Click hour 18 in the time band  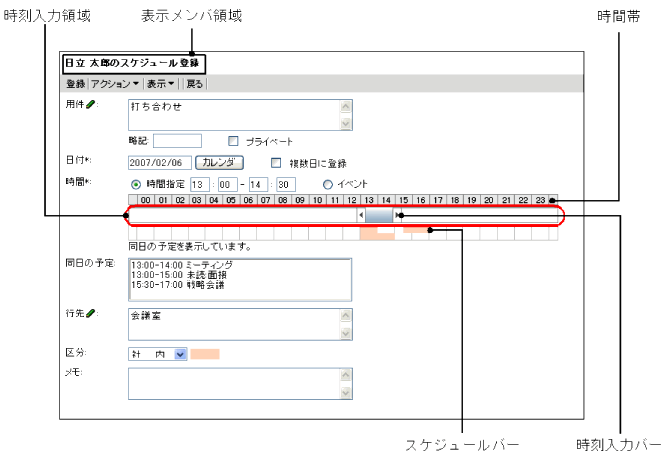click(x=455, y=200)
